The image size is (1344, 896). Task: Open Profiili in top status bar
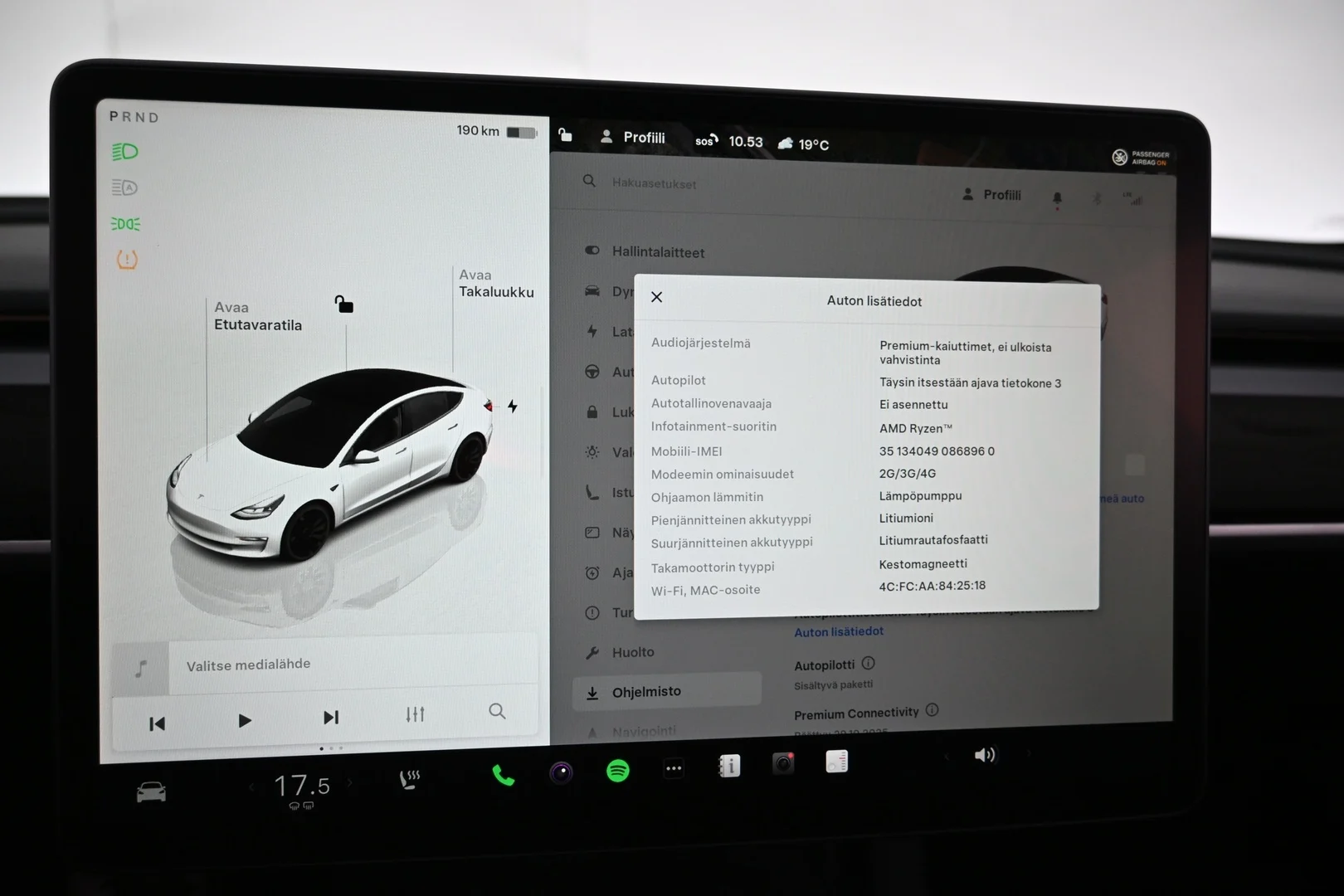click(632, 137)
